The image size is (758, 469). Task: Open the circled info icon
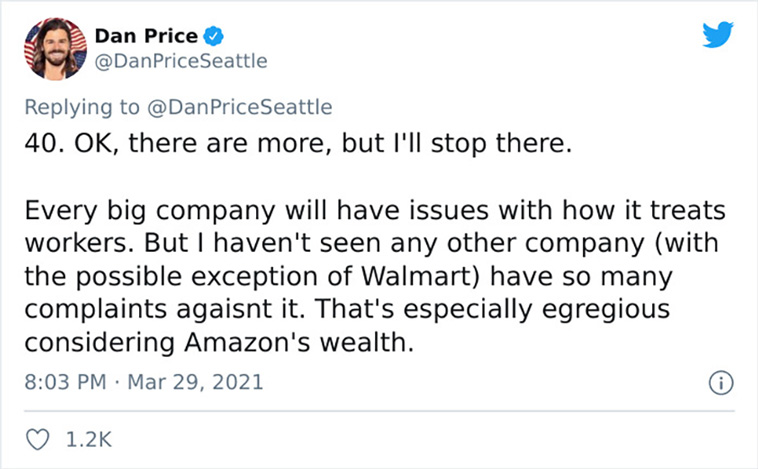721,383
